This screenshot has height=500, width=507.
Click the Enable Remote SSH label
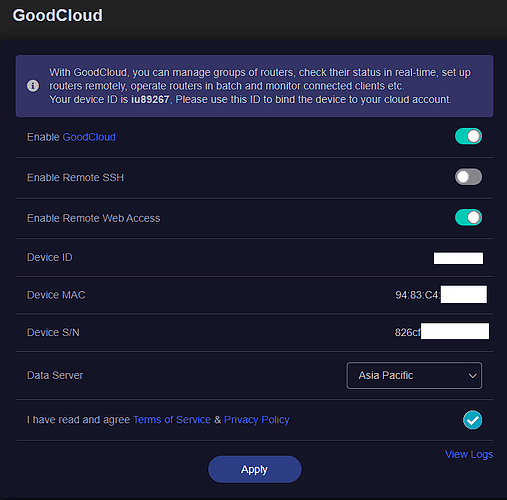75,178
